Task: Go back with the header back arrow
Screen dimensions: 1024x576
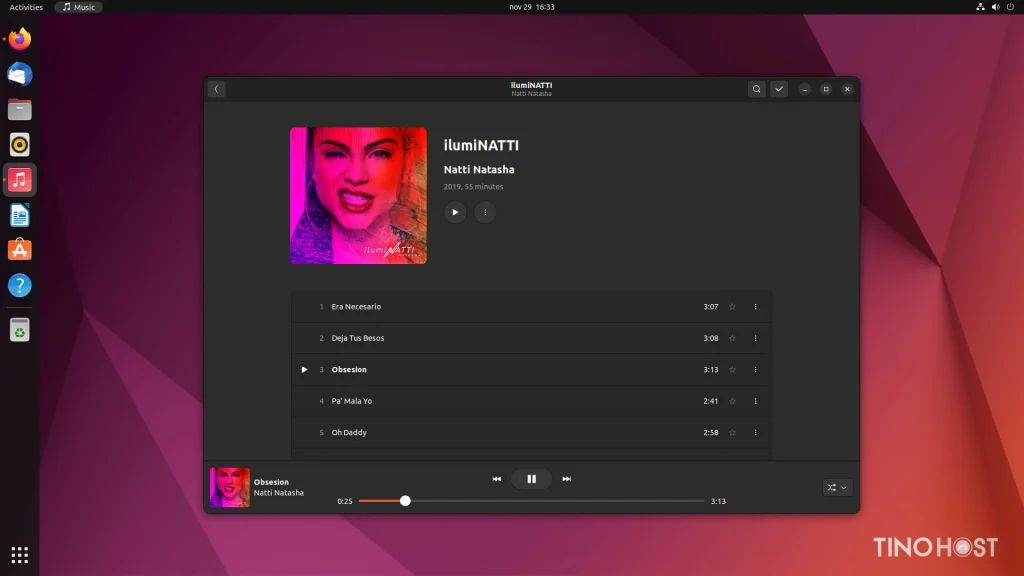Action: 216,89
